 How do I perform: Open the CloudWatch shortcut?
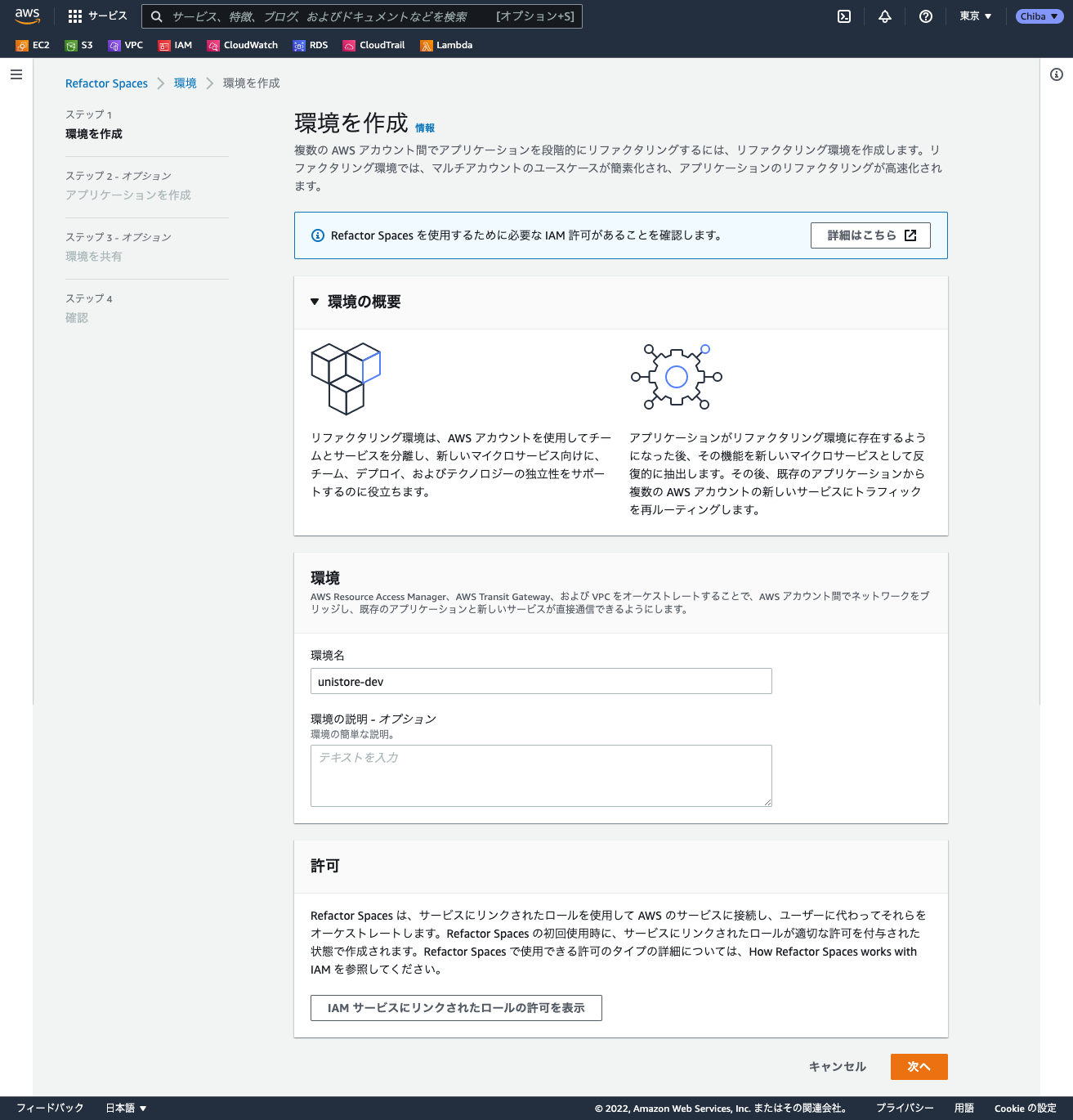[x=243, y=46]
